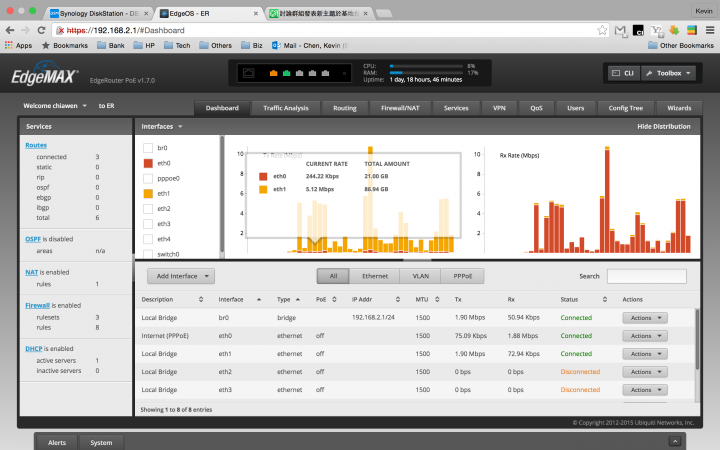Open Chrome hamburger menu
Screen dimensions: 720x450
710,30
